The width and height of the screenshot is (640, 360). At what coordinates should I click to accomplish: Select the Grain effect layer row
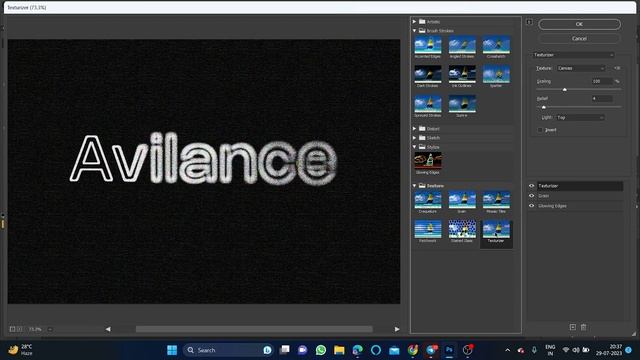[580, 196]
